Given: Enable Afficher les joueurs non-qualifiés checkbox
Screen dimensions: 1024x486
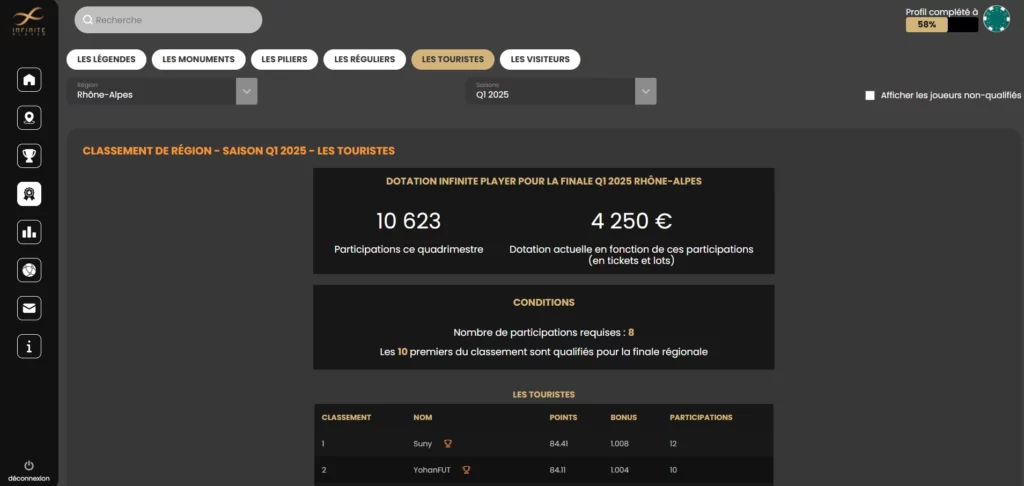Looking at the screenshot, I should pyautogui.click(x=870, y=95).
